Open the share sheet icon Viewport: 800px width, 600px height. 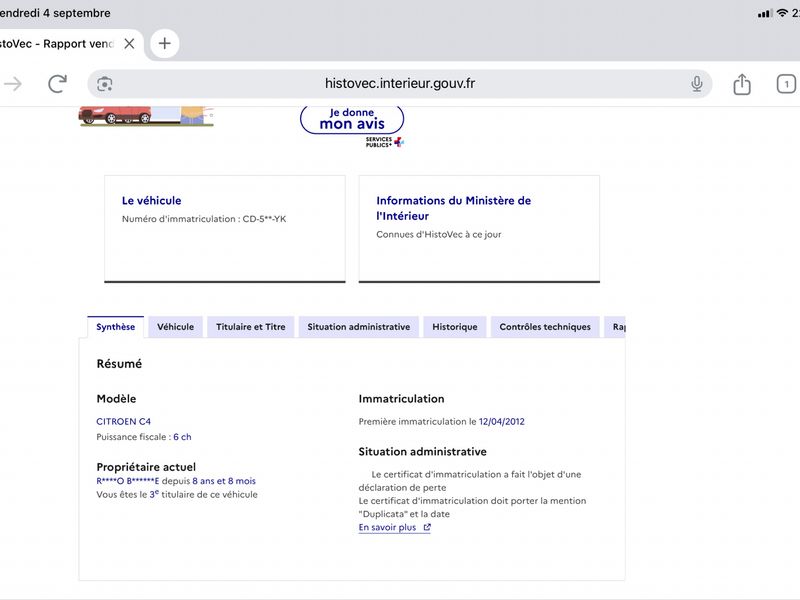click(x=742, y=84)
